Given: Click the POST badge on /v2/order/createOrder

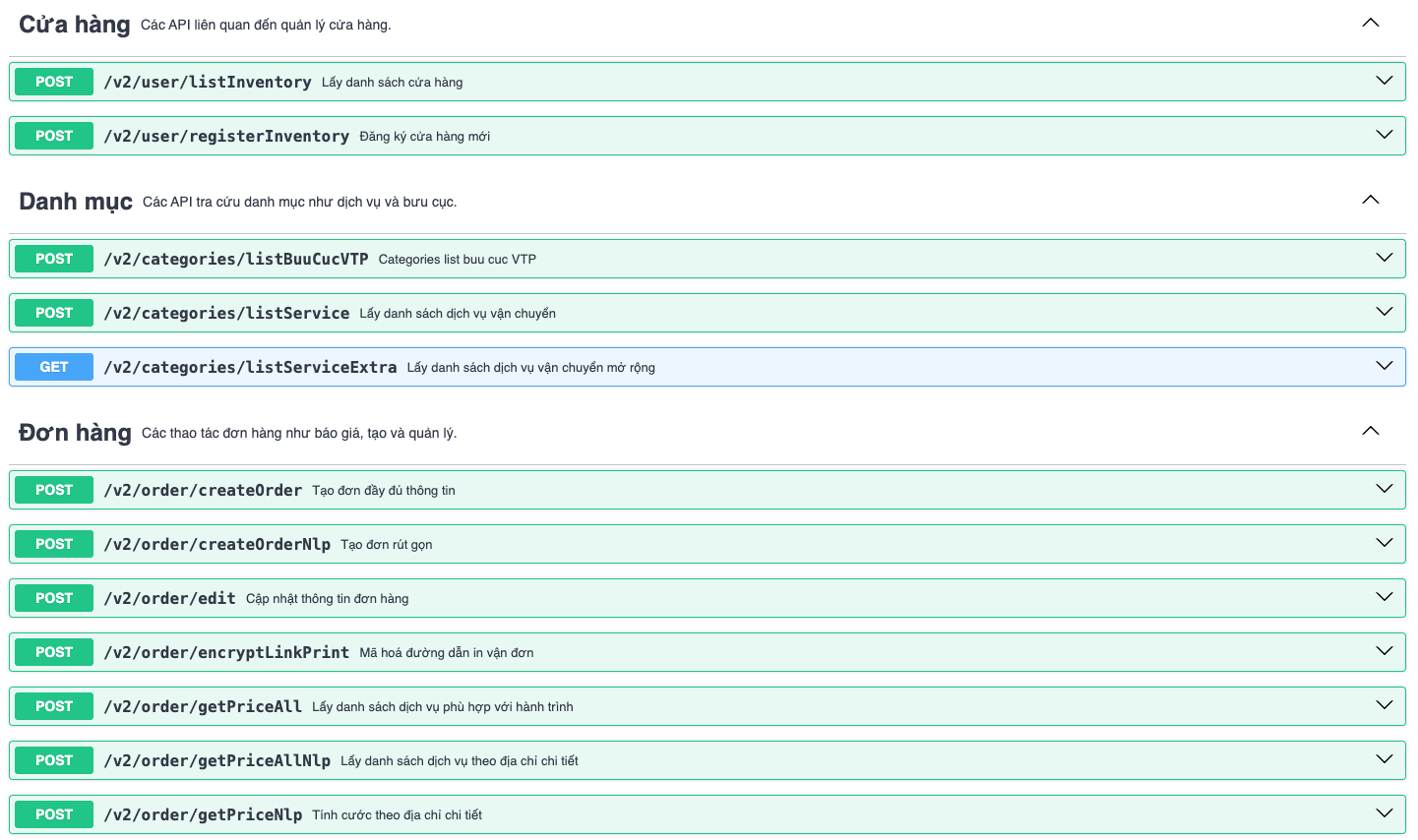Looking at the screenshot, I should 53,489.
